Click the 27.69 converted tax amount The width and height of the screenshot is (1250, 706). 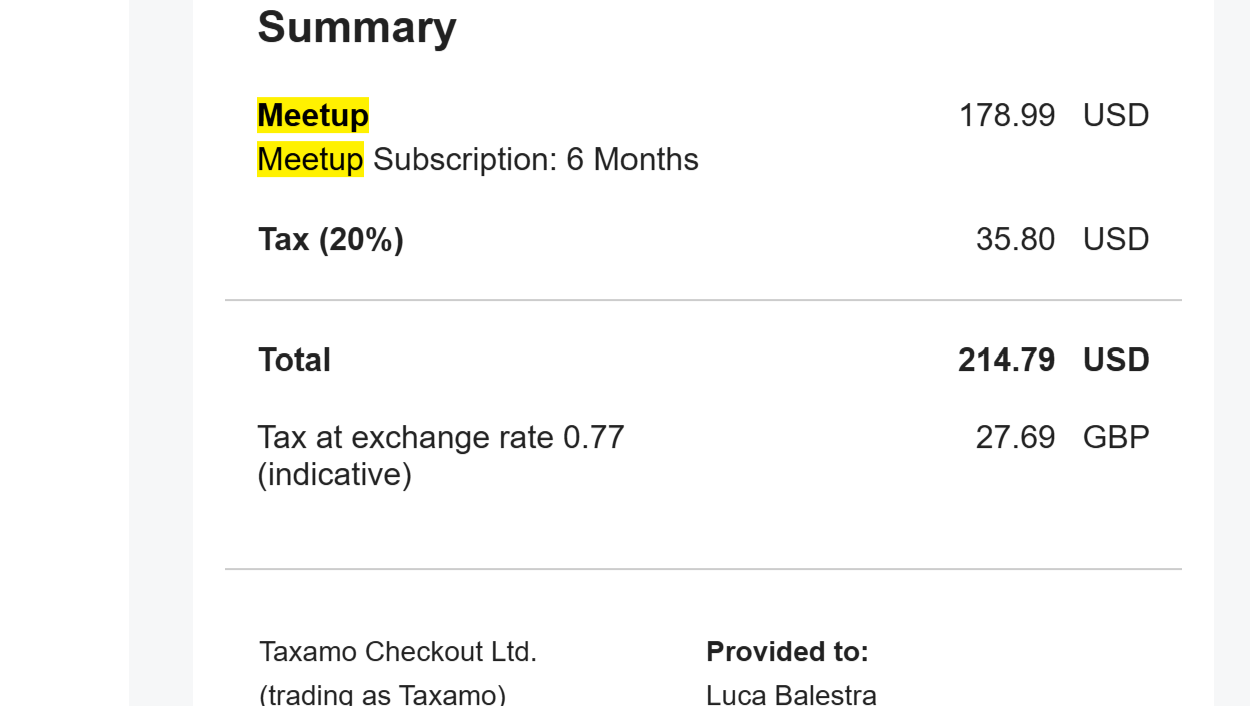(1014, 438)
